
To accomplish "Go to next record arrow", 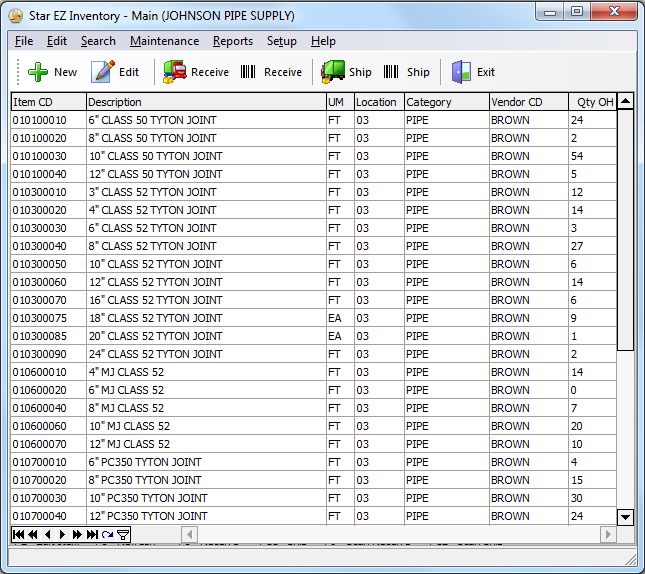I will pyautogui.click(x=62, y=534).
